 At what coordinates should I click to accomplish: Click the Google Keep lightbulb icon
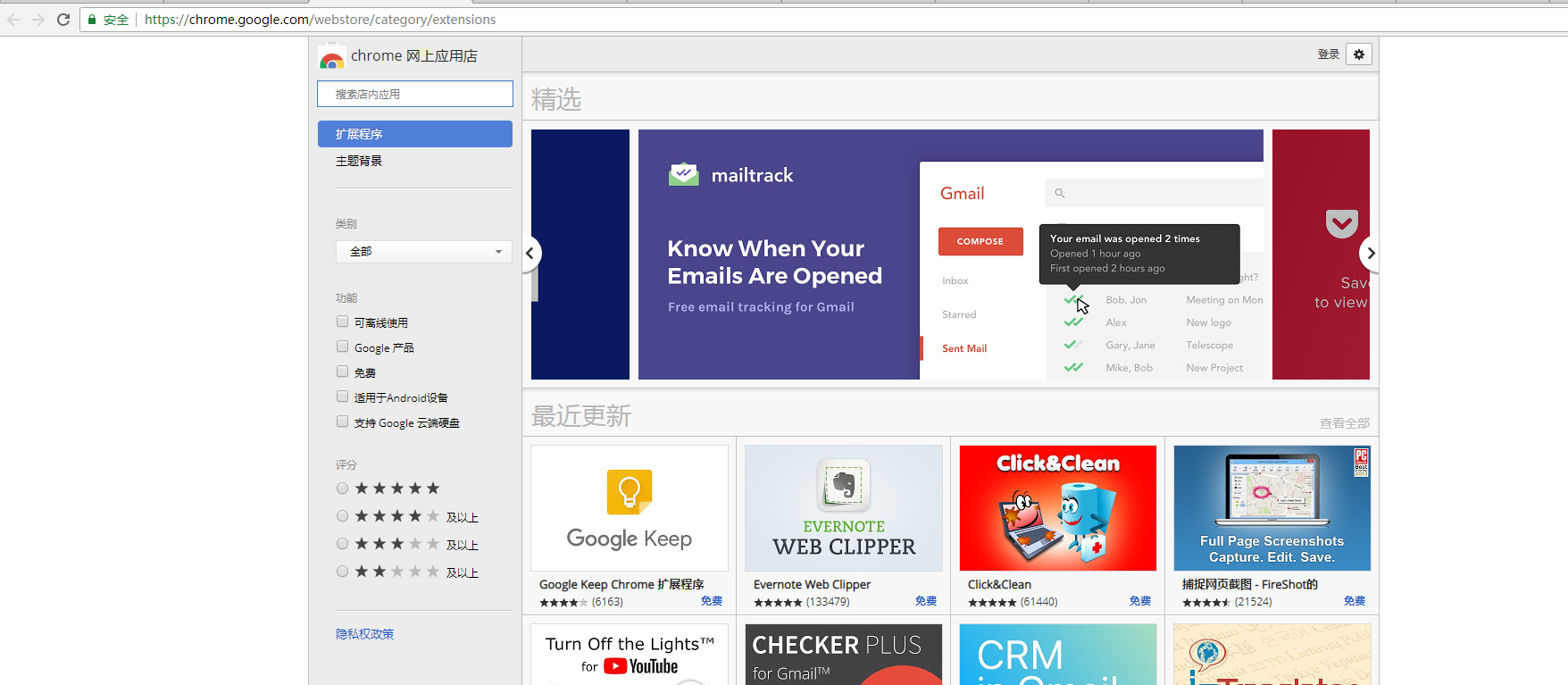pyautogui.click(x=630, y=491)
